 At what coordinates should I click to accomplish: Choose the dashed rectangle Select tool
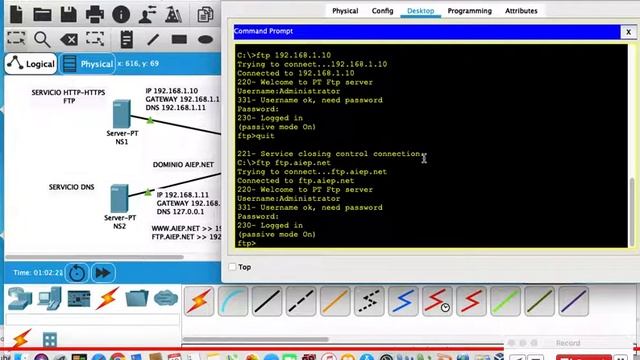(x=16, y=39)
